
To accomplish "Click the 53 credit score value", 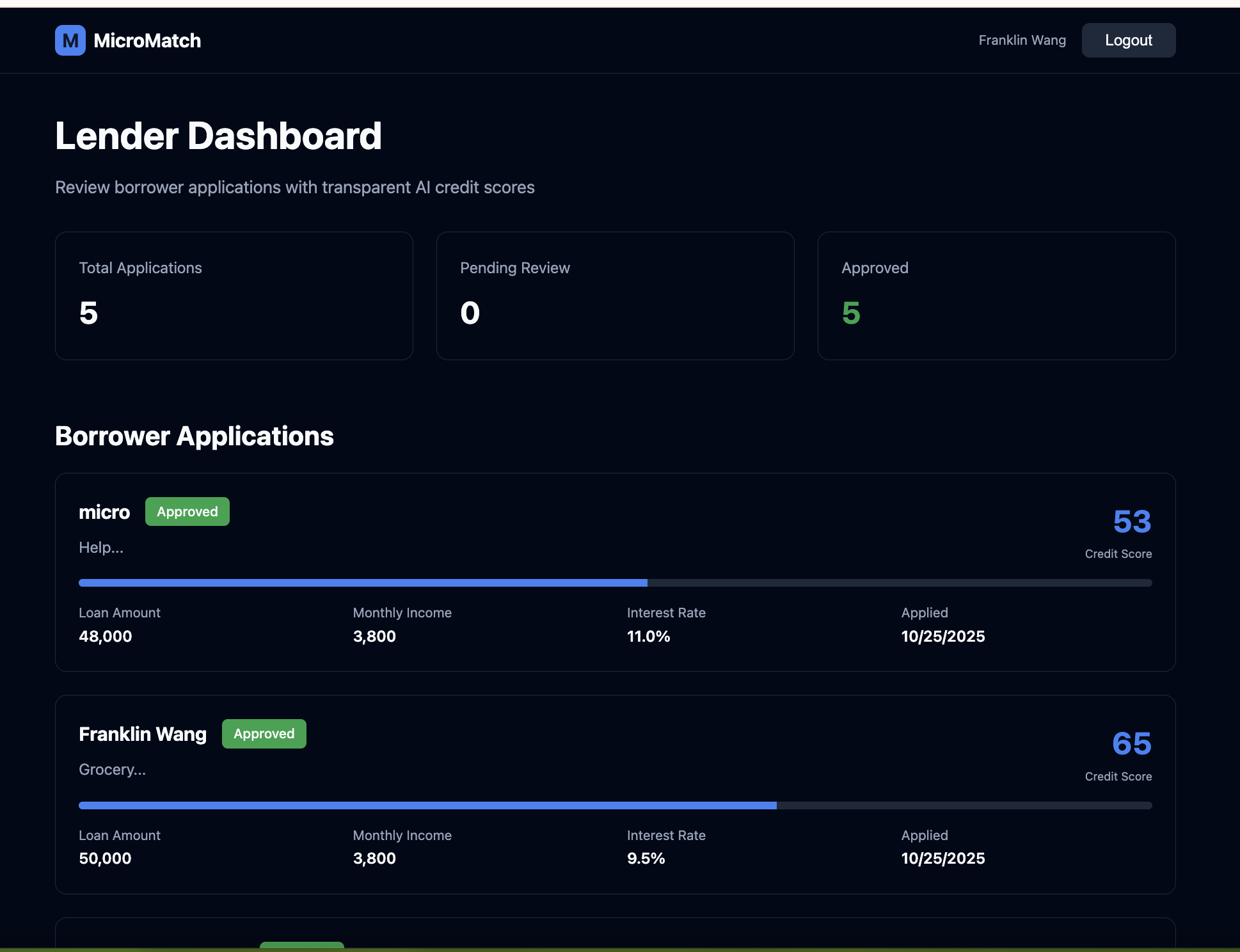I will pyautogui.click(x=1131, y=521).
